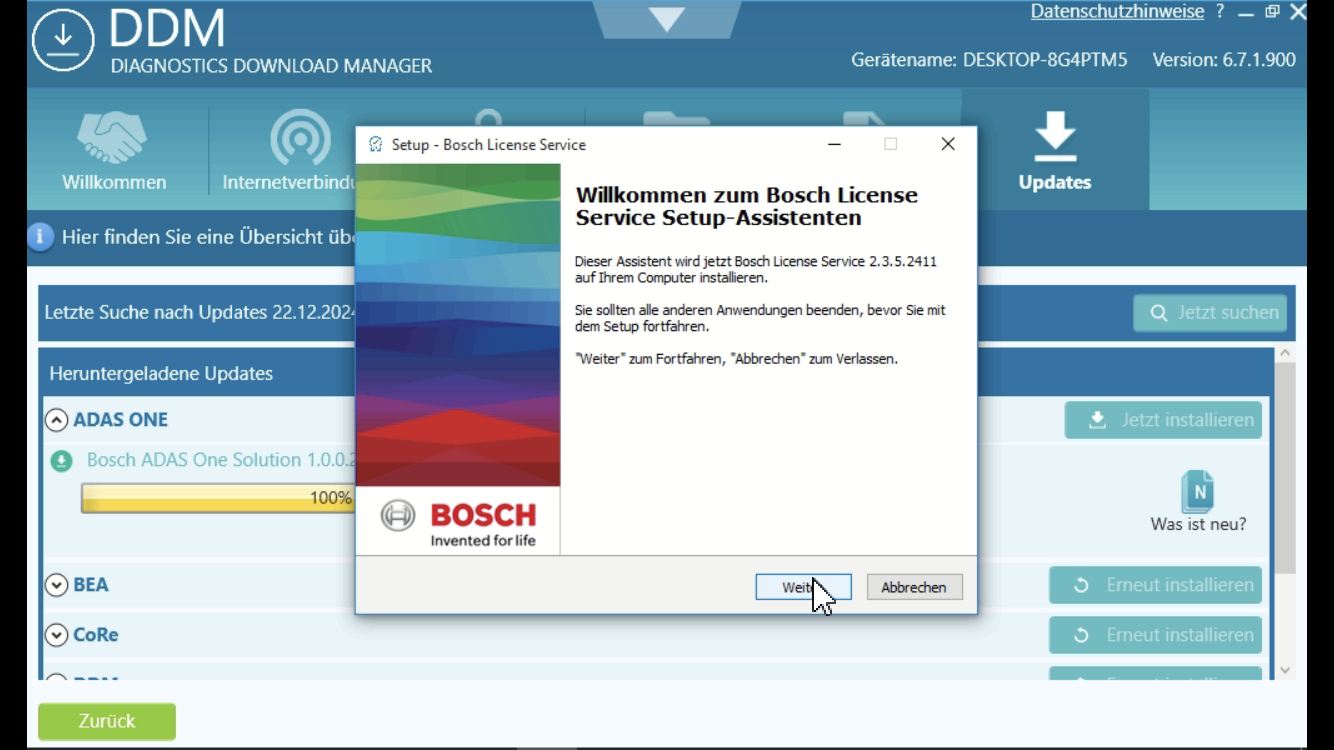Expand the top dropdown arrow panel
This screenshot has height=750, width=1334.
click(x=666, y=18)
